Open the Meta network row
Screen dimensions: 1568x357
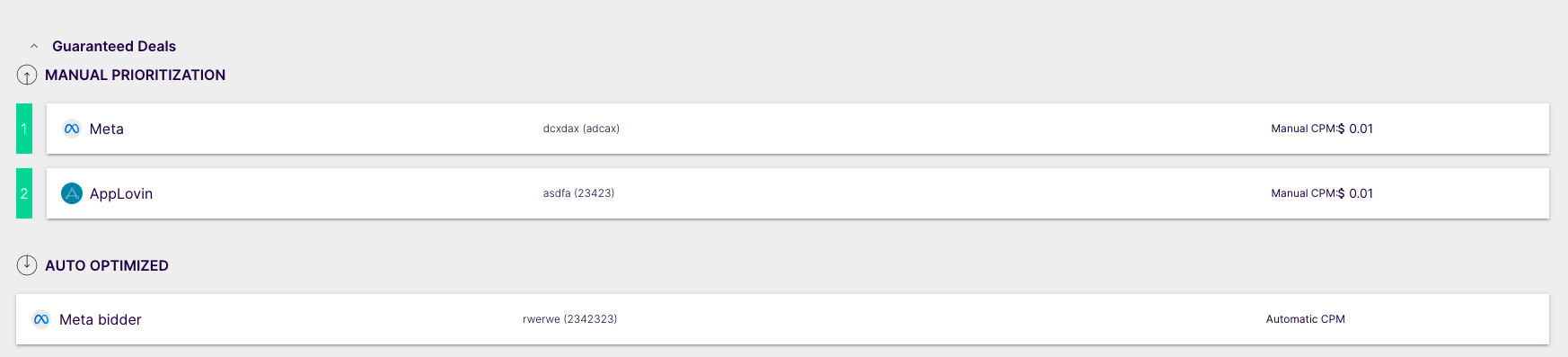coord(797,129)
